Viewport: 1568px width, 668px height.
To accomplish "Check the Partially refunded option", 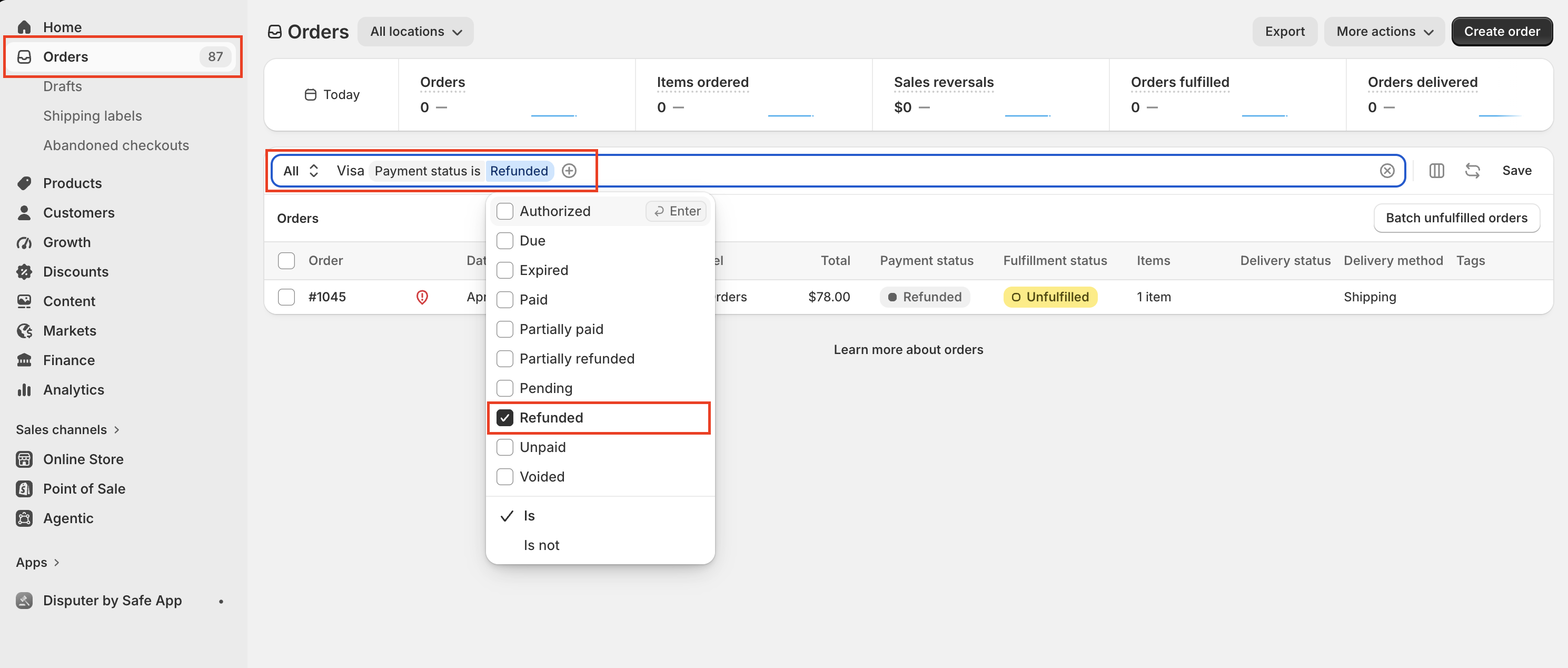I will [504, 359].
